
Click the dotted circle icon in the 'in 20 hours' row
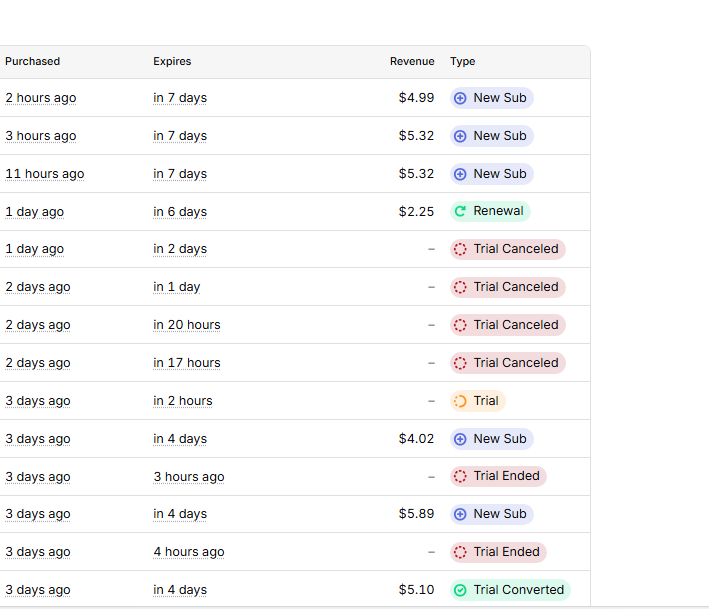click(x=460, y=325)
